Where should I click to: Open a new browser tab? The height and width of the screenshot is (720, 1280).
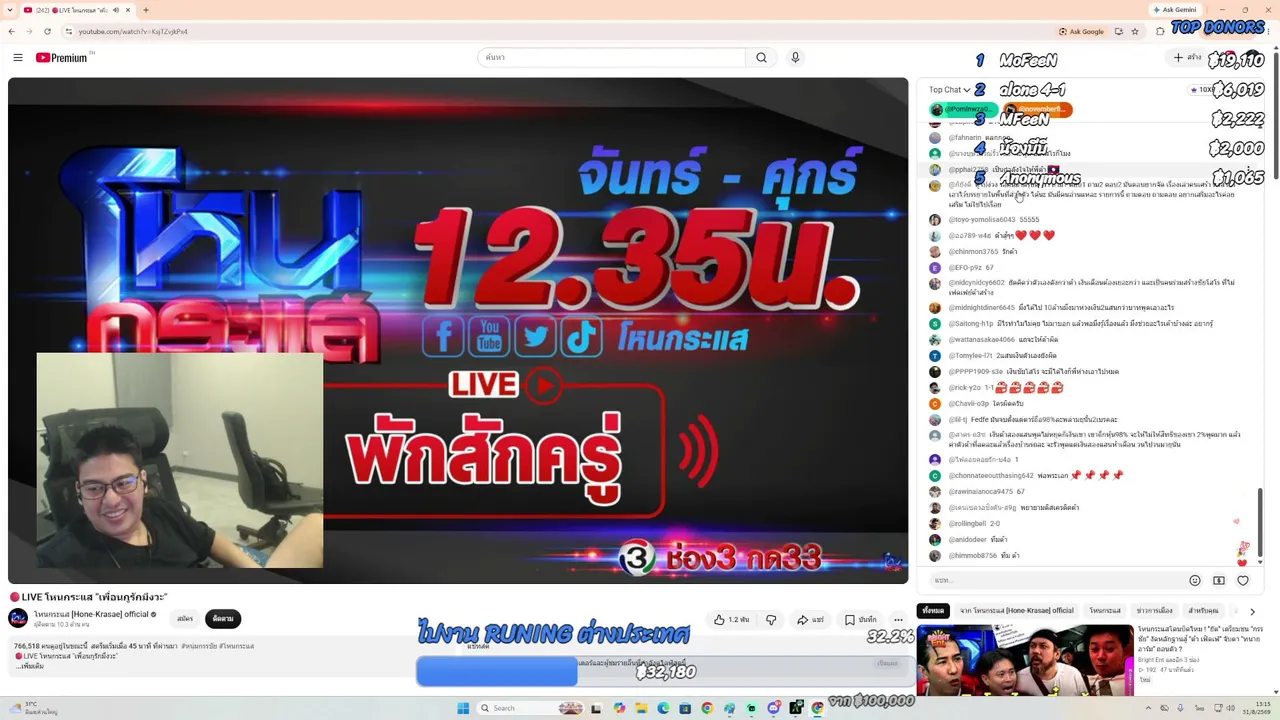pos(146,10)
